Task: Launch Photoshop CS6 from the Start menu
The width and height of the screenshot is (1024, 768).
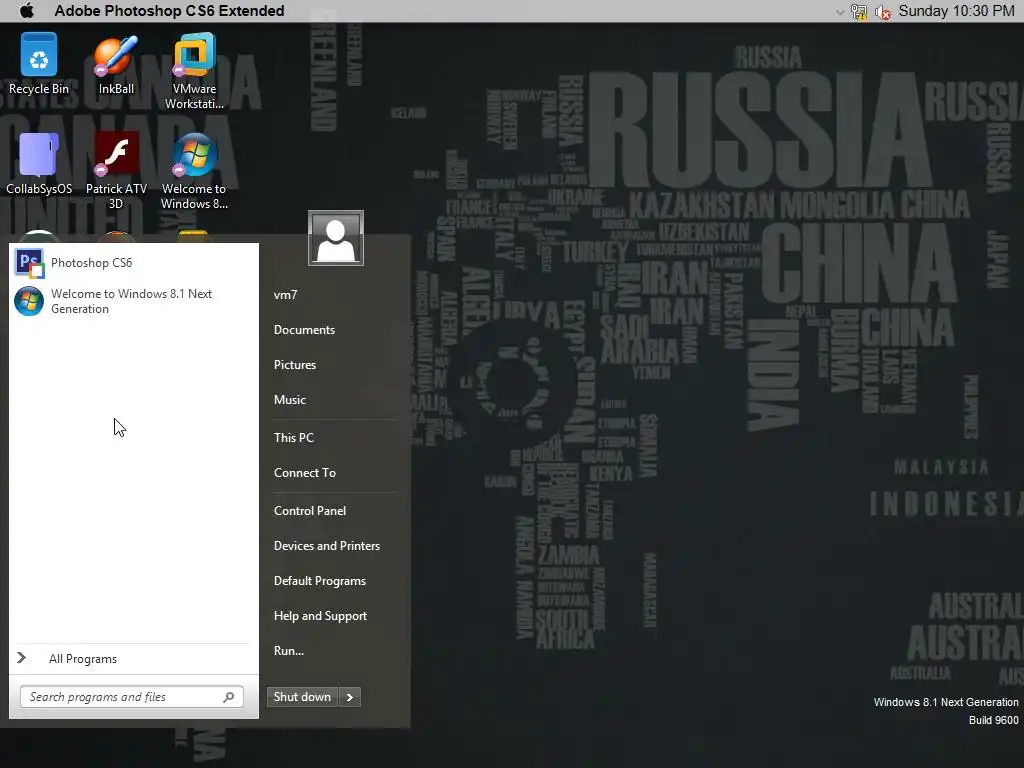Action: [x=134, y=263]
